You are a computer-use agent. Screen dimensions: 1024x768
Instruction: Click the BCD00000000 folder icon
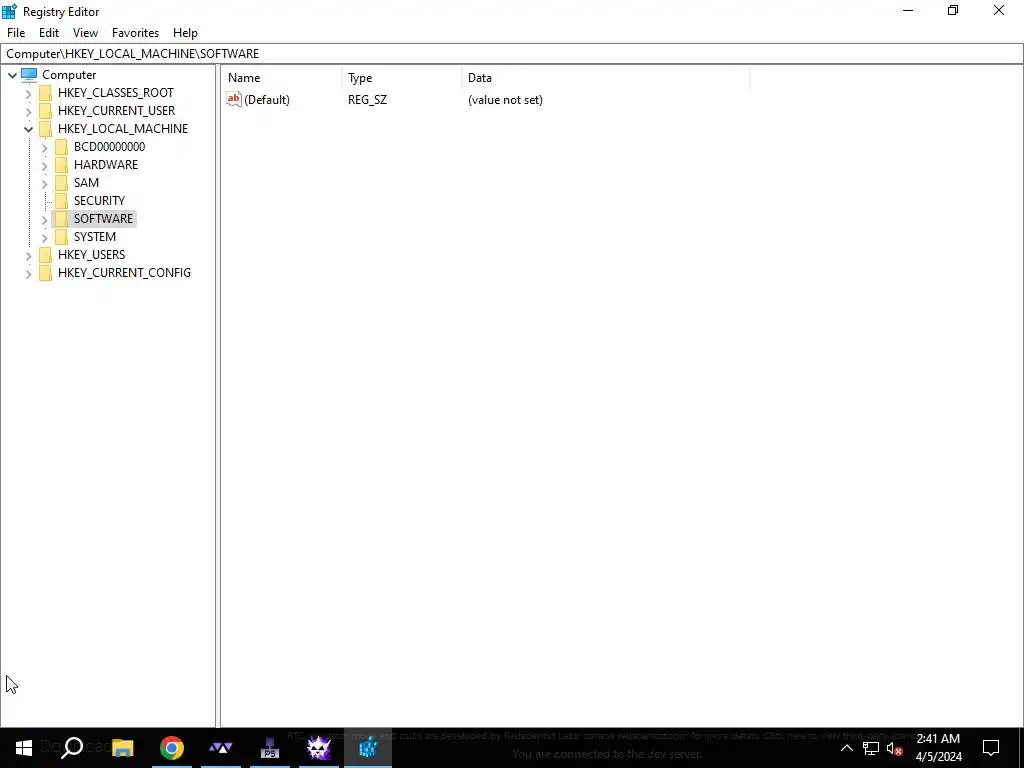[x=61, y=146]
